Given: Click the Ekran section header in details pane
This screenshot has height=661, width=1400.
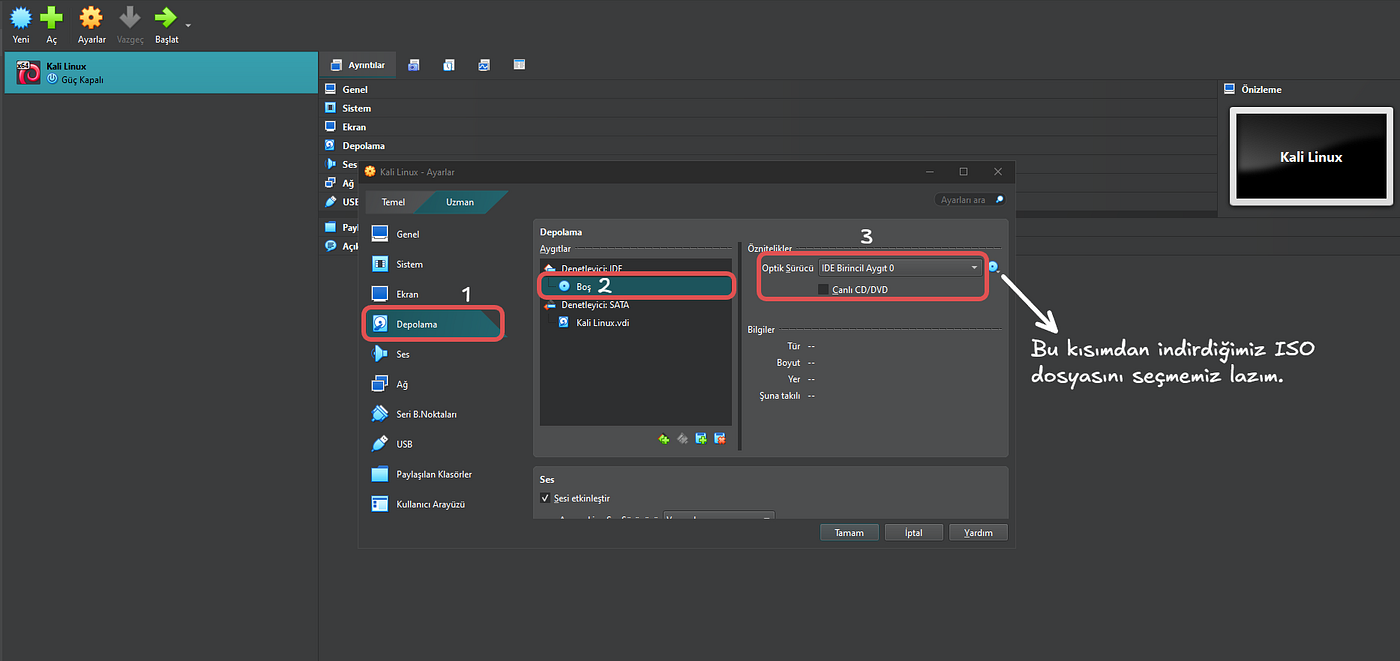Looking at the screenshot, I should pos(354,127).
